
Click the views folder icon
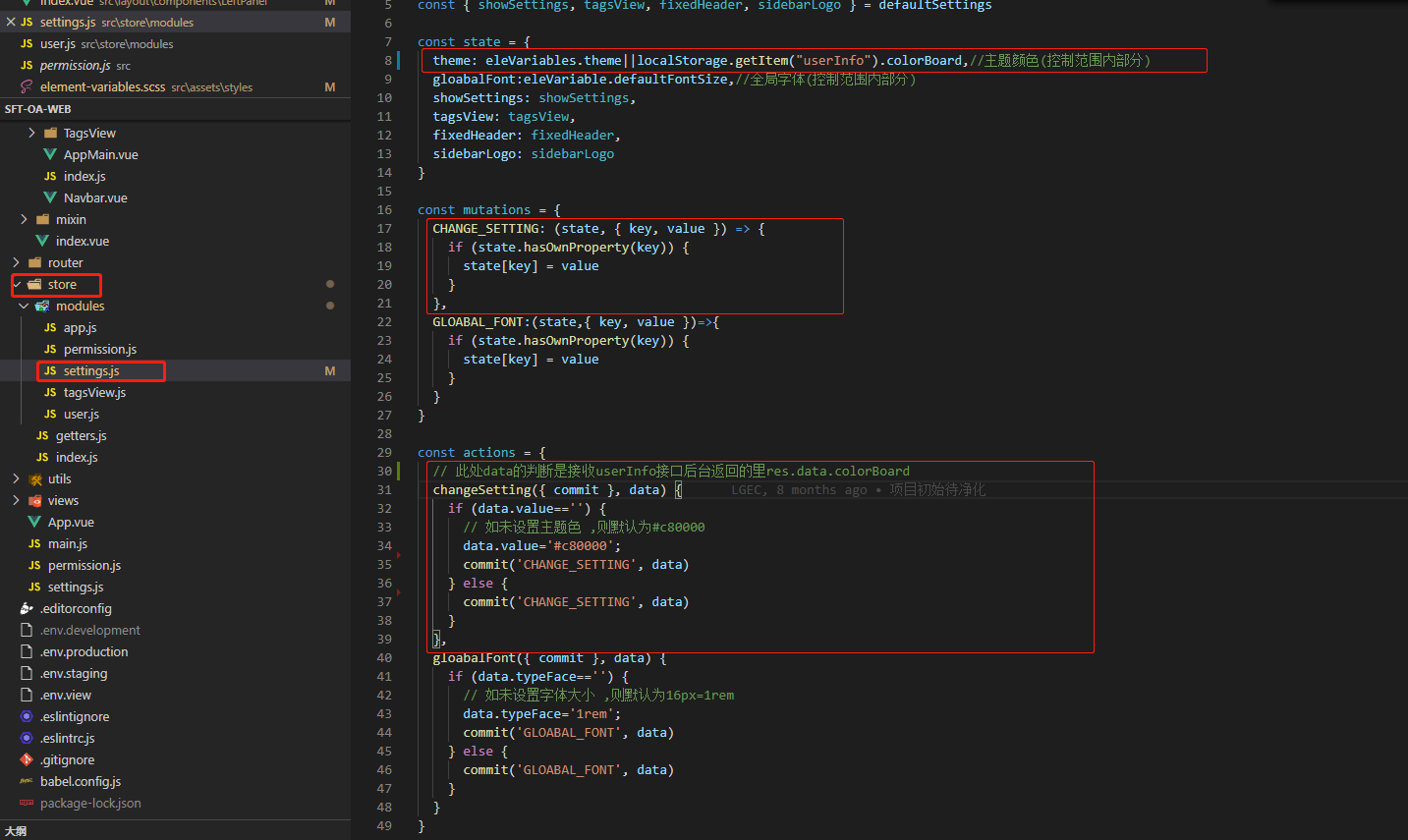(34, 500)
